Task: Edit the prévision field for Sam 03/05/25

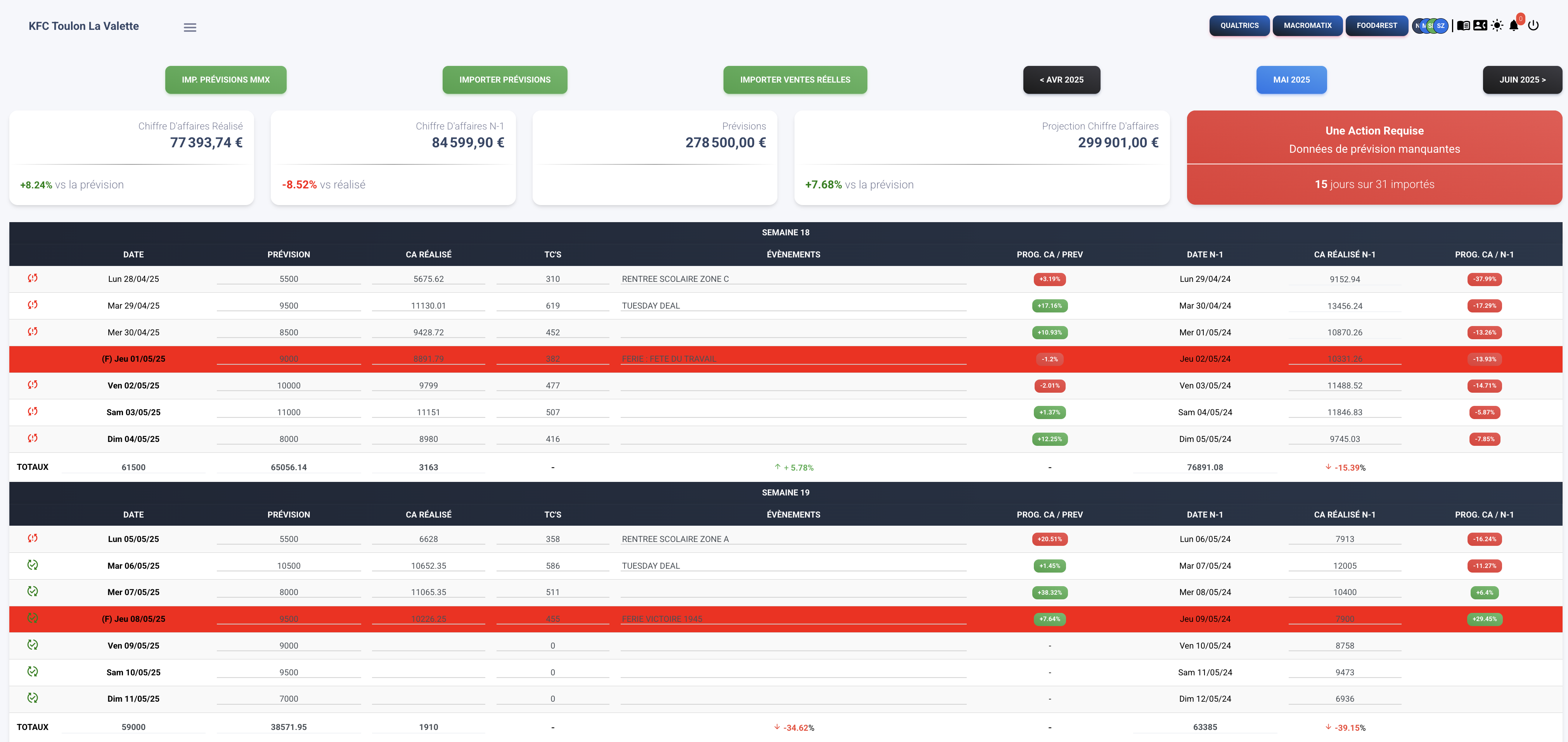Action: point(289,412)
